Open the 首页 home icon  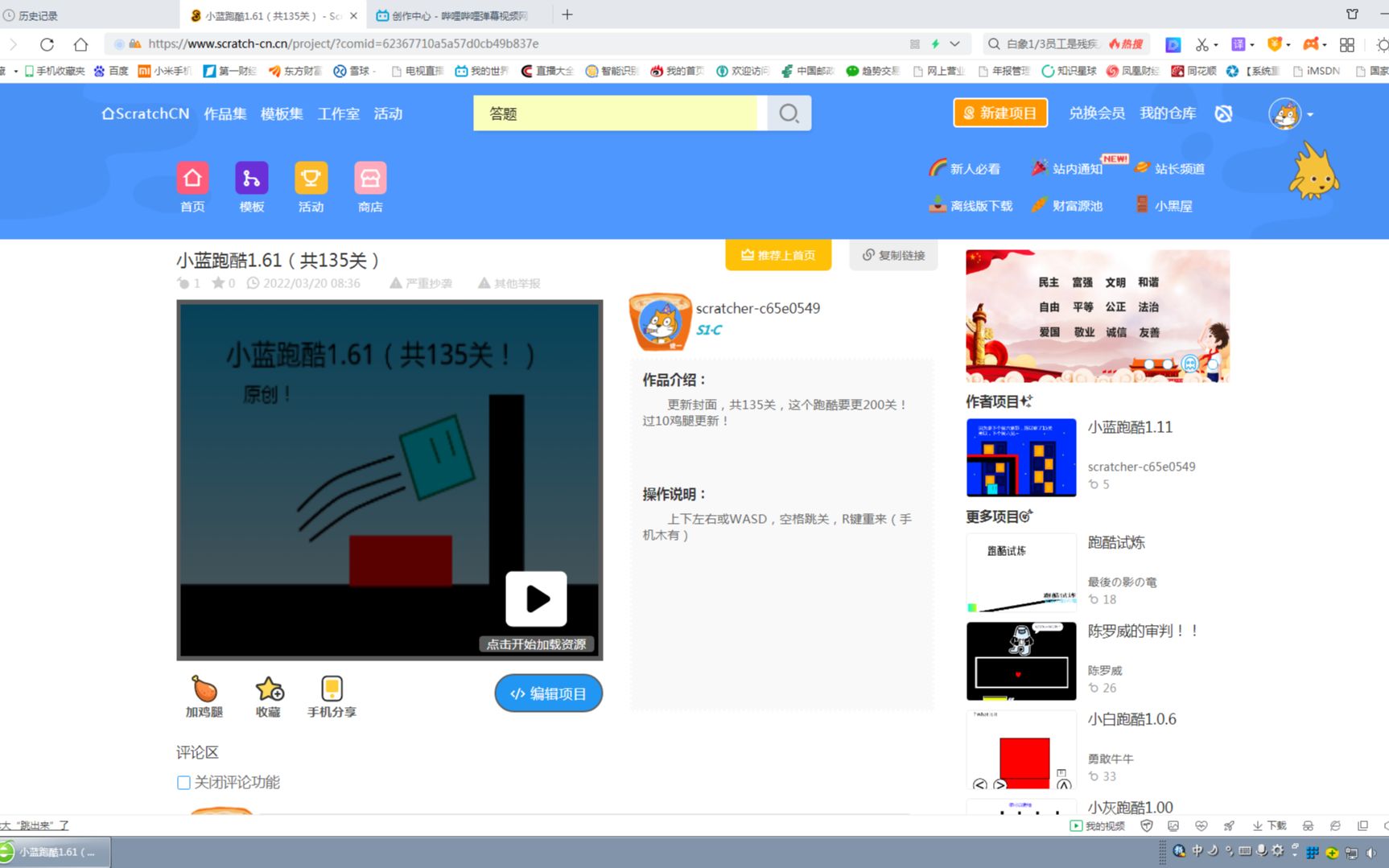coord(192,179)
